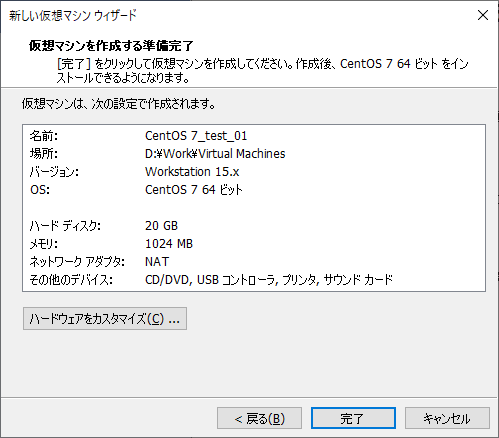Click the 仮想マシンを作成する準備完了 heading
Viewport: 499px width, 438px height.
click(x=111, y=46)
